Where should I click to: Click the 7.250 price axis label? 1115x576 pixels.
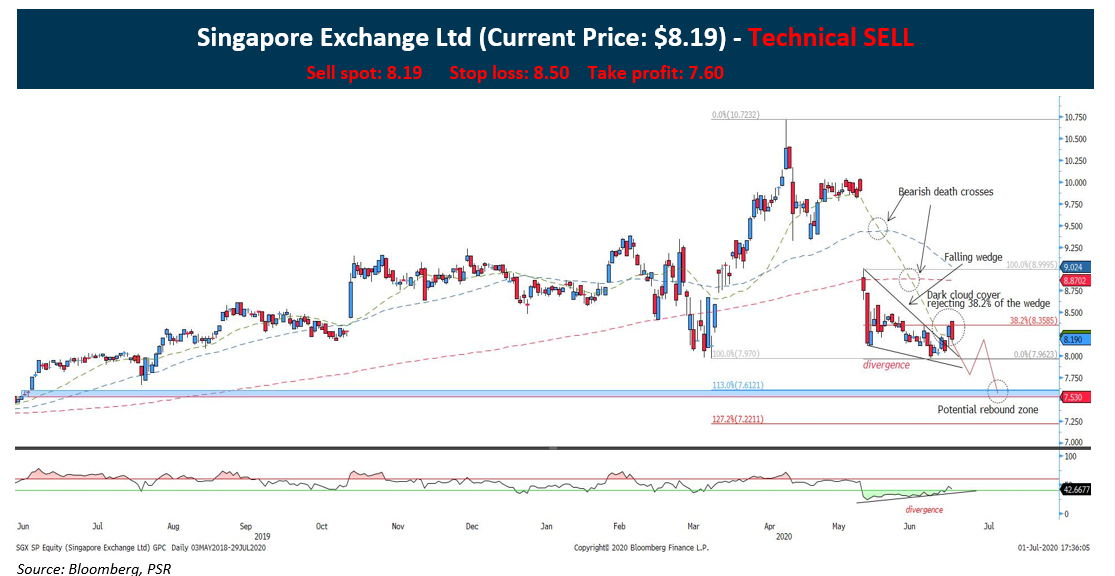1076,422
